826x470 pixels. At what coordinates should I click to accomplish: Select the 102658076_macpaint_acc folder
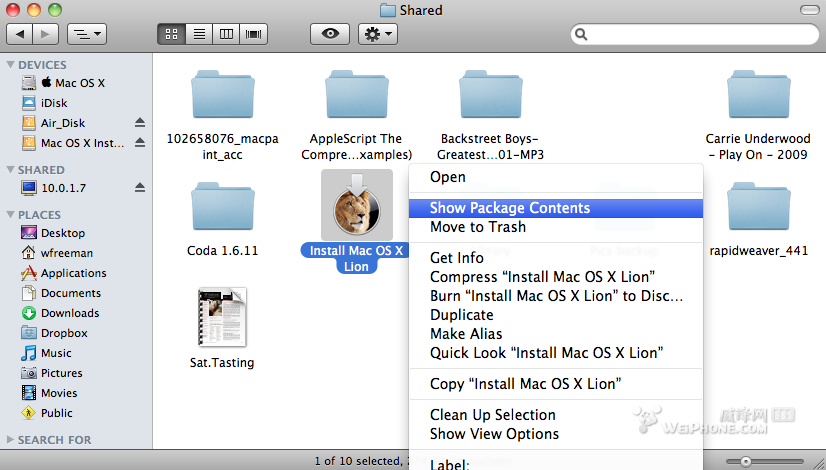[222, 95]
